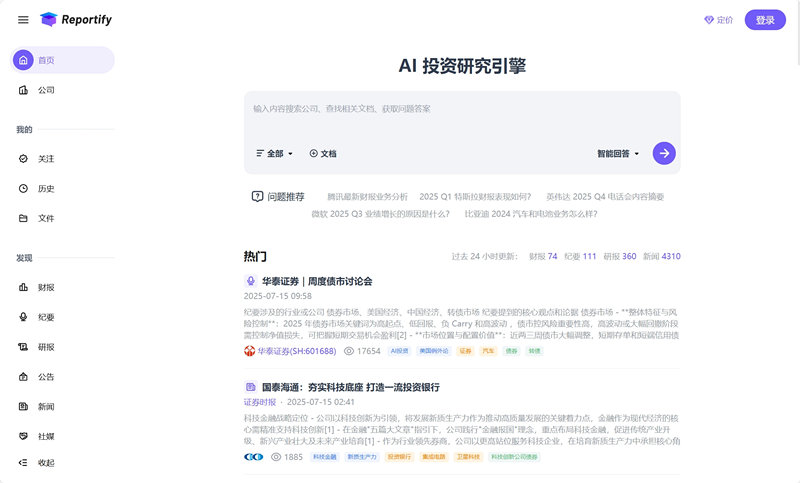Select suggestion 腾讯最新财报业务分析
The width and height of the screenshot is (800, 483).
(367, 197)
